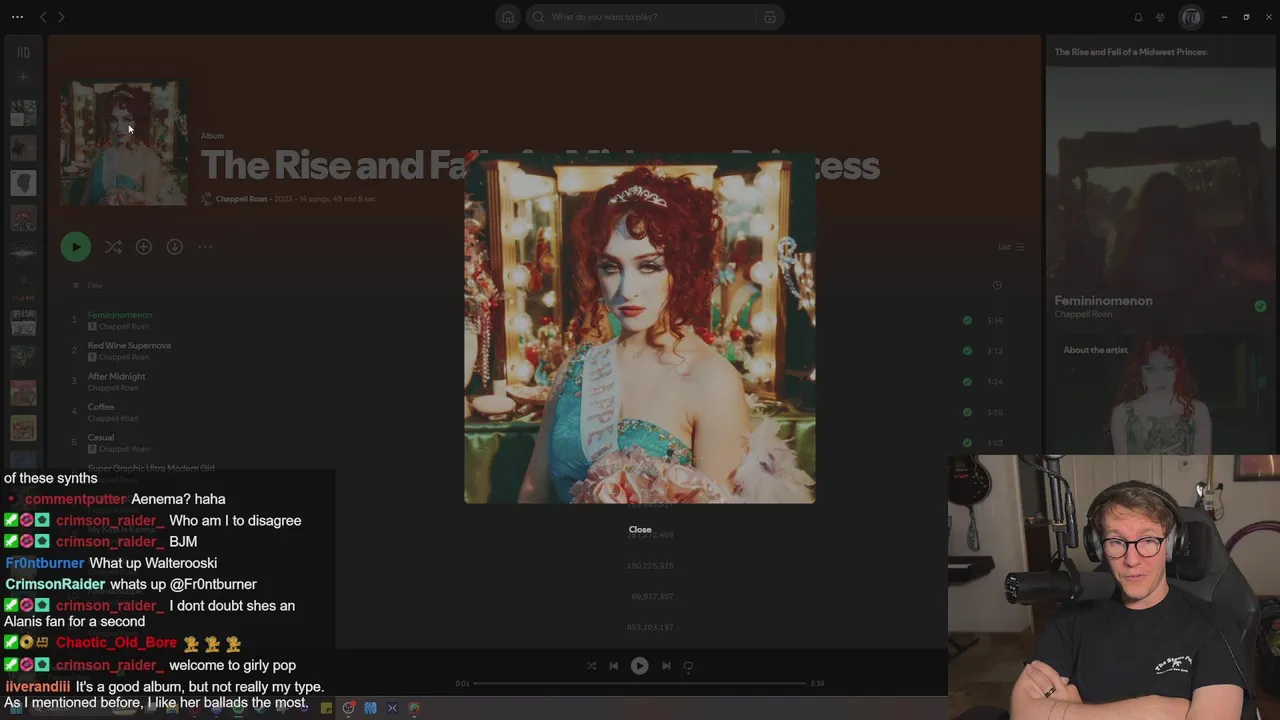Open Femininomenon title in Now Playing panel
1280x720 pixels.
point(1103,301)
